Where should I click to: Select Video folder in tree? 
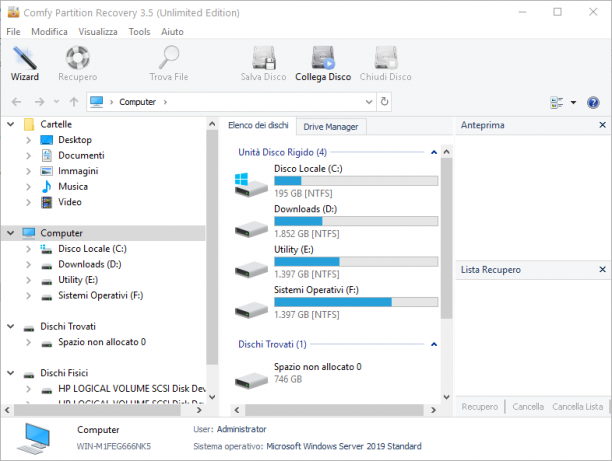pos(70,202)
